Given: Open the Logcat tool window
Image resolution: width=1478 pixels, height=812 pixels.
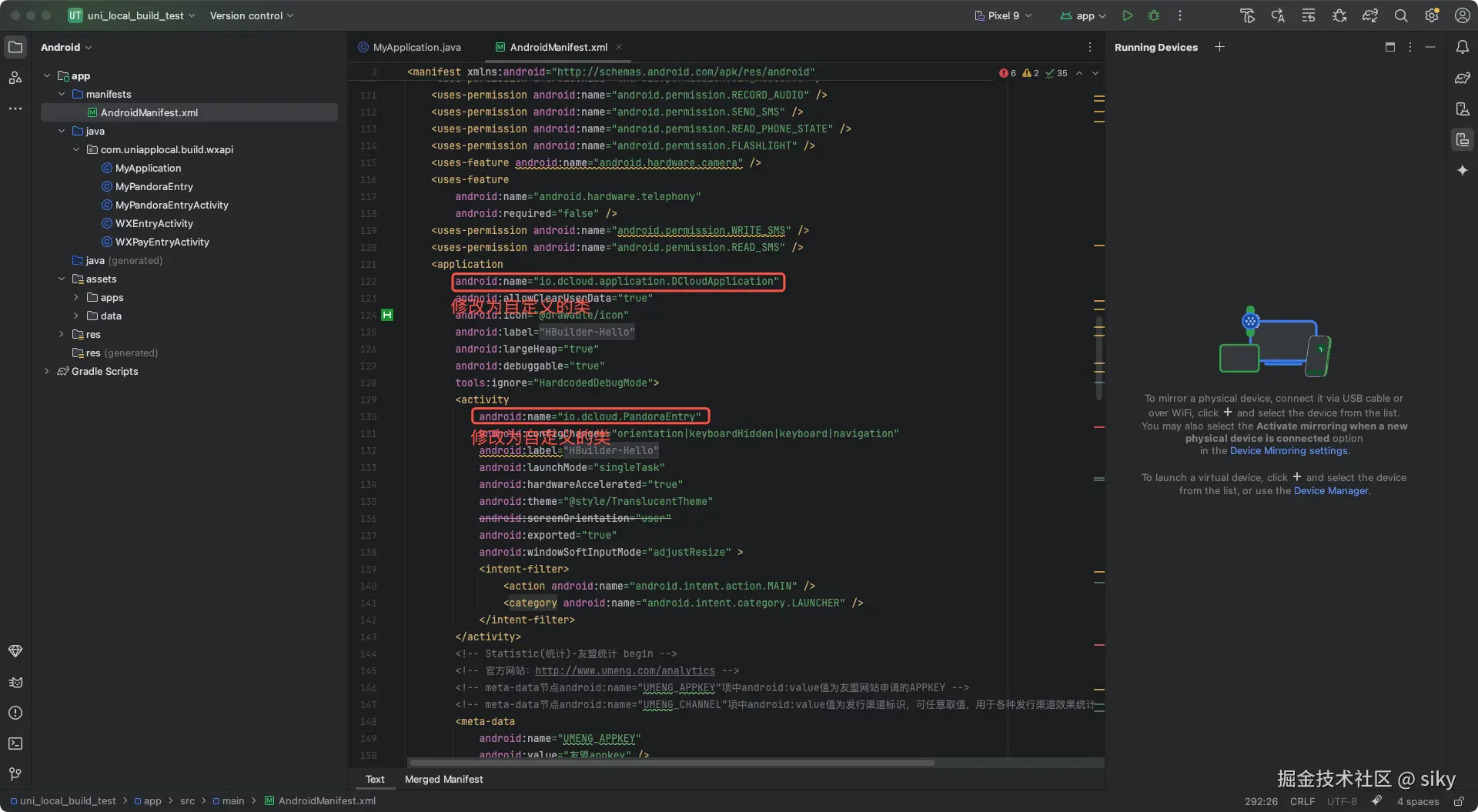Looking at the screenshot, I should point(15,682).
